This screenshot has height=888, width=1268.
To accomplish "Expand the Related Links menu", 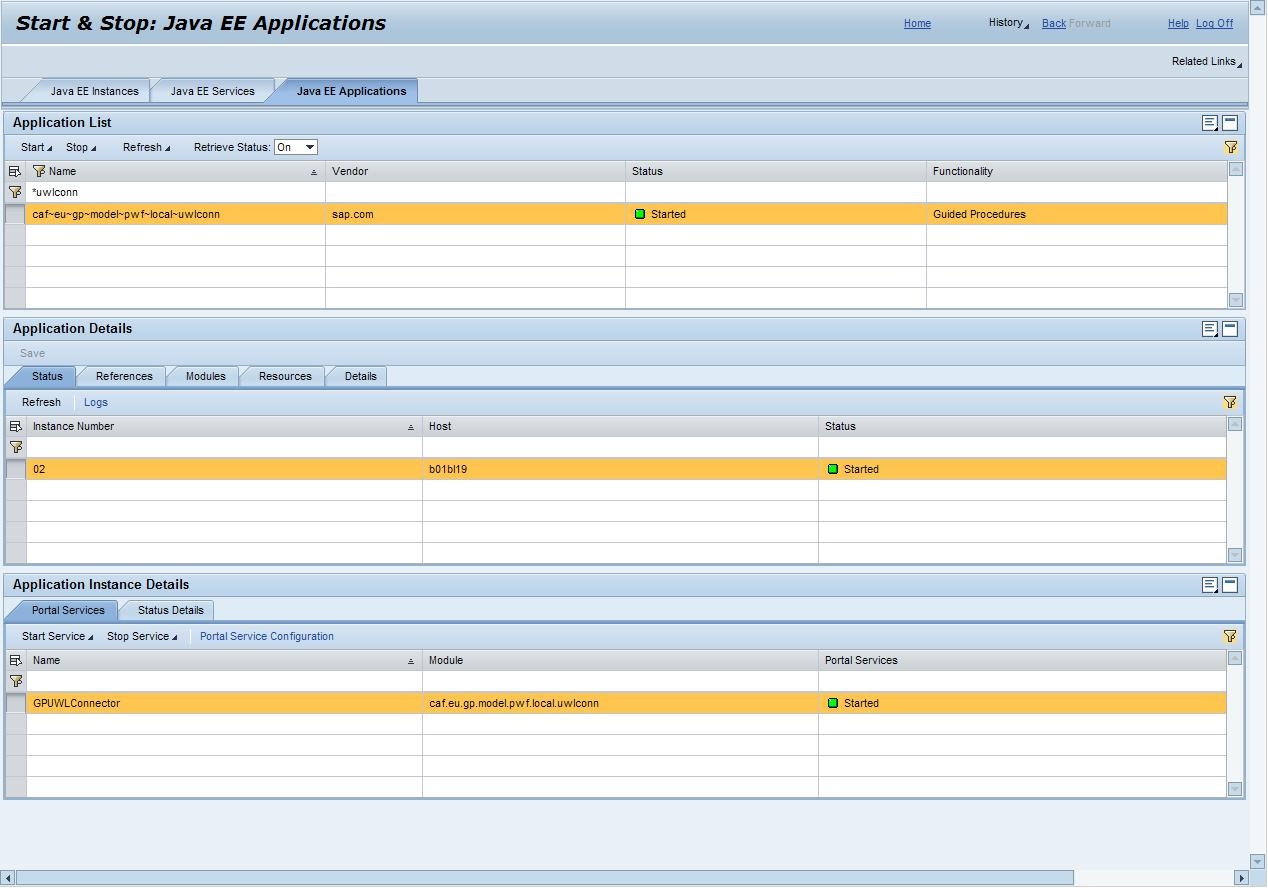I will [x=1207, y=61].
